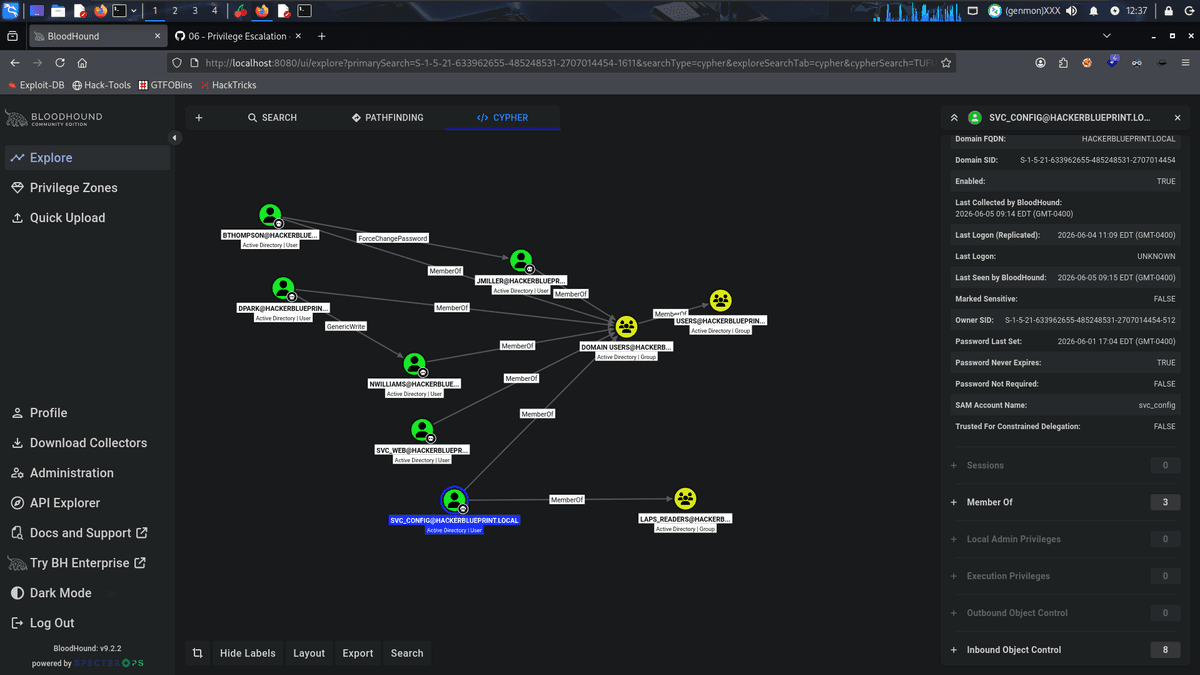Select the DOMAIN USERS group node
The height and width of the screenshot is (675, 1200).
[626, 326]
